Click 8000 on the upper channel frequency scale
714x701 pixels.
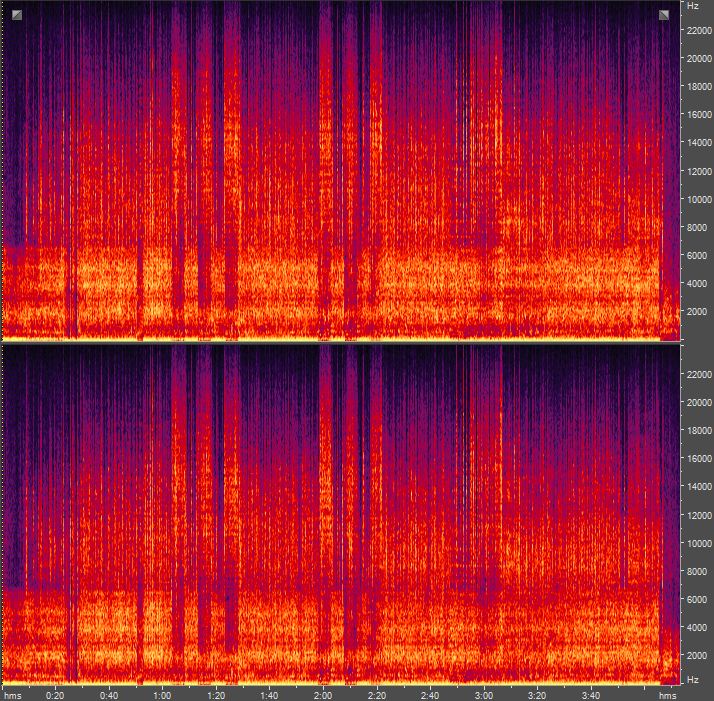pyautogui.click(x=697, y=227)
